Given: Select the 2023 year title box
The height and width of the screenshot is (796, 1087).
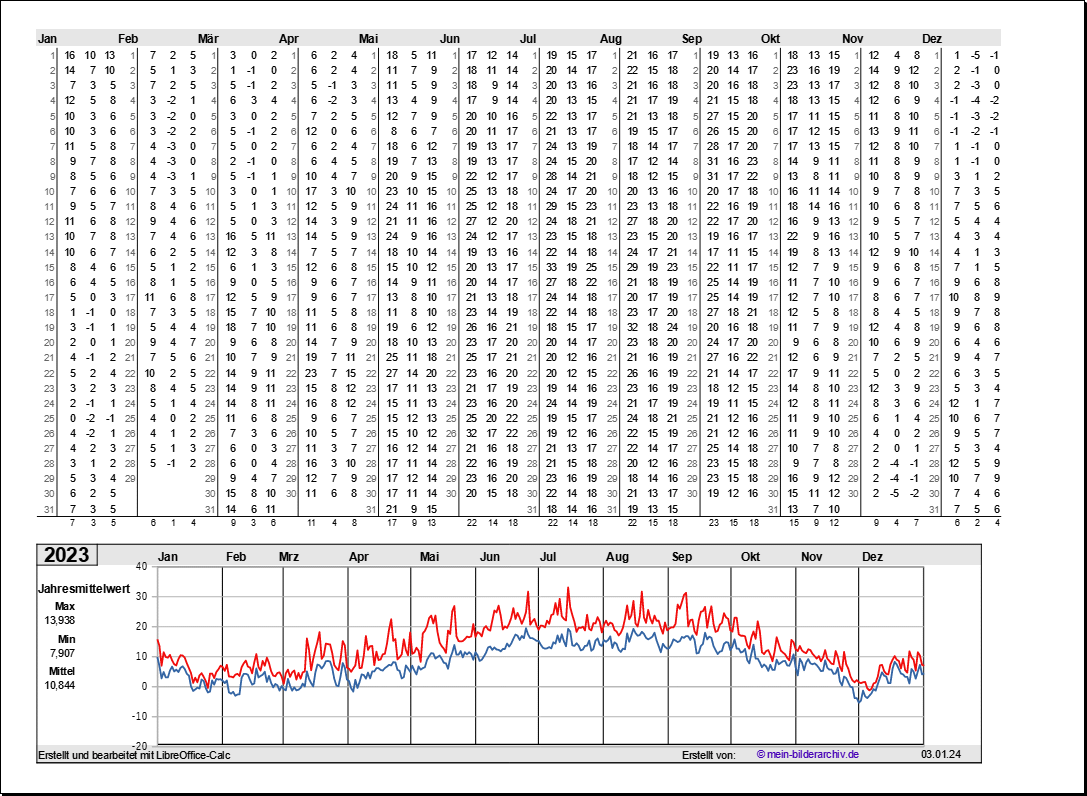Looking at the screenshot, I should [x=66, y=555].
